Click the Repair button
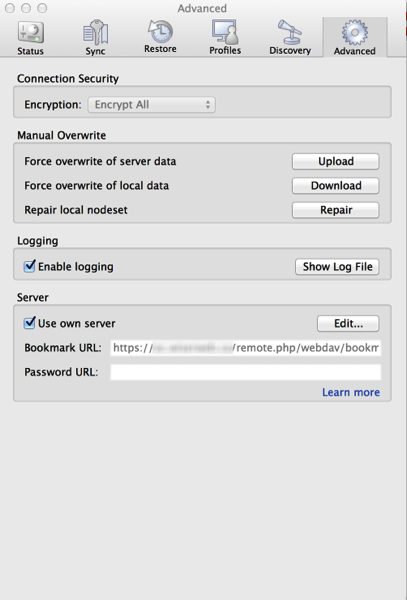 tap(335, 210)
